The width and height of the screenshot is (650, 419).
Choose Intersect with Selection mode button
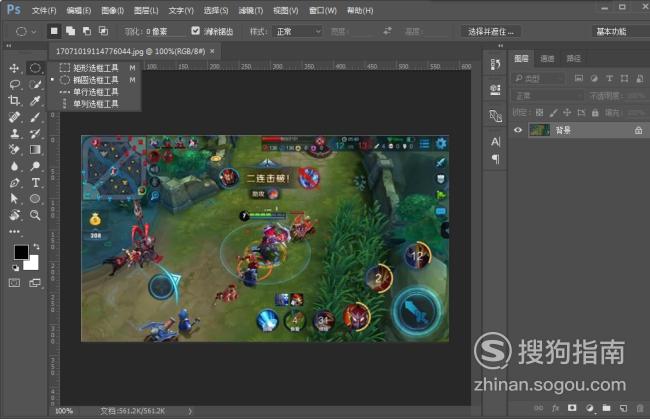tap(103, 31)
